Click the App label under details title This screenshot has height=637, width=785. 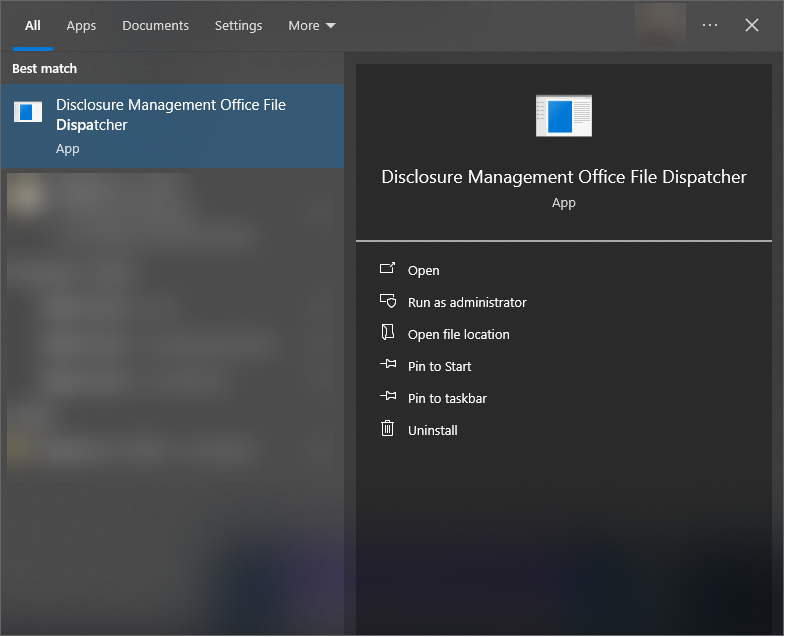pos(564,203)
